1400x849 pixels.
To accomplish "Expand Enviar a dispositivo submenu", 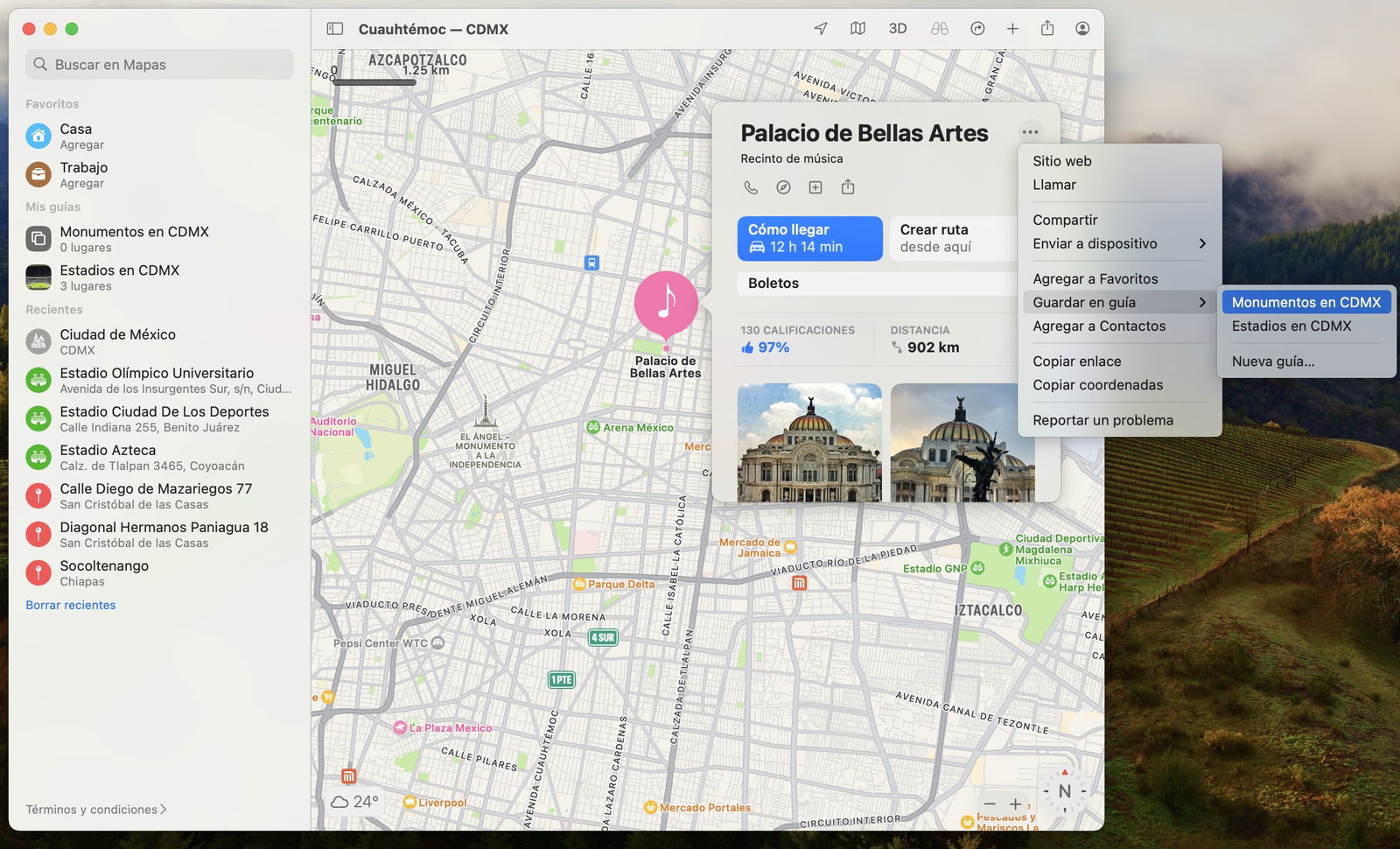I will tap(1120, 243).
